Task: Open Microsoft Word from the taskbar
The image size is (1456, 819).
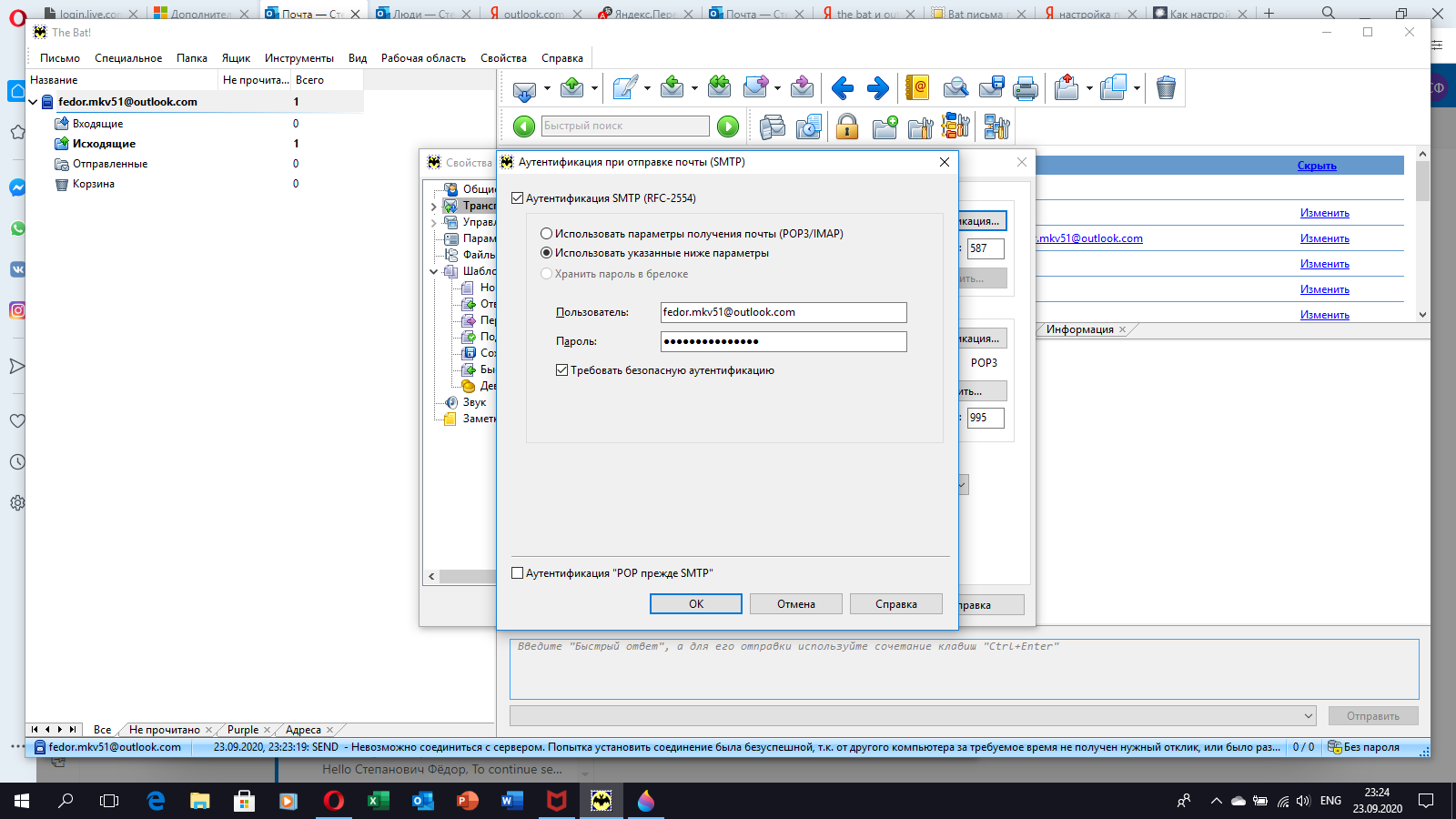Action: coord(511,801)
